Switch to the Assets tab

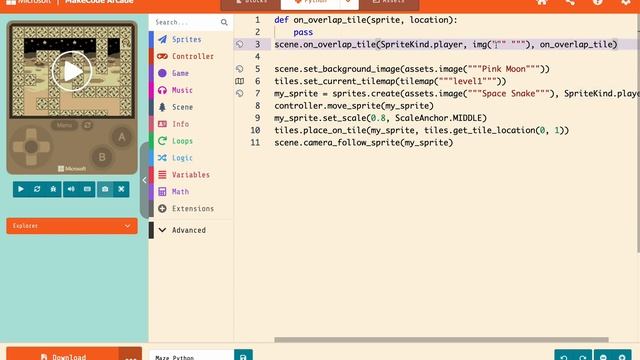[x=389, y=3]
